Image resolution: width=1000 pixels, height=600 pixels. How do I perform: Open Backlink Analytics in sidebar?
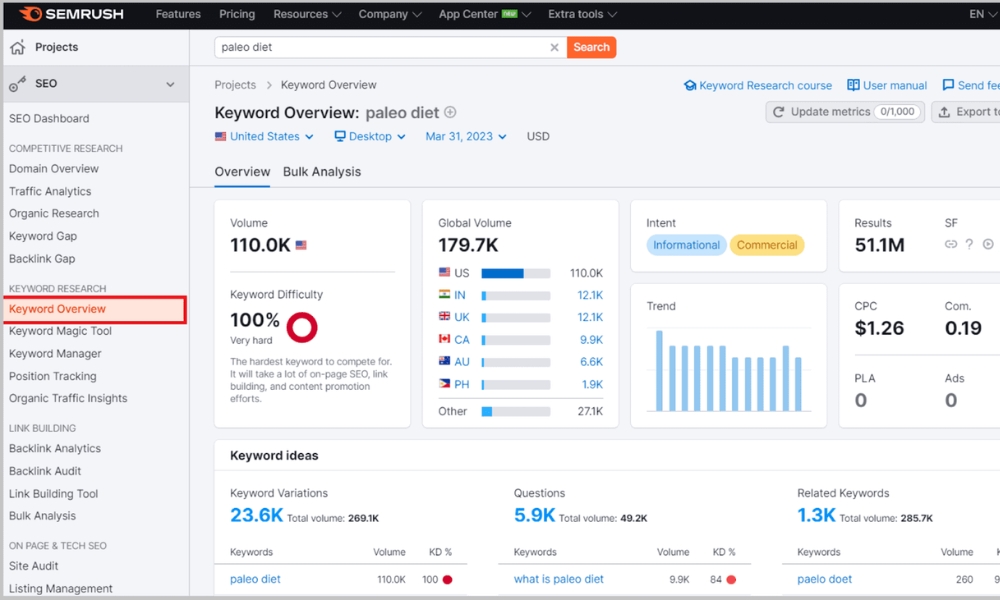pyautogui.click(x=55, y=448)
